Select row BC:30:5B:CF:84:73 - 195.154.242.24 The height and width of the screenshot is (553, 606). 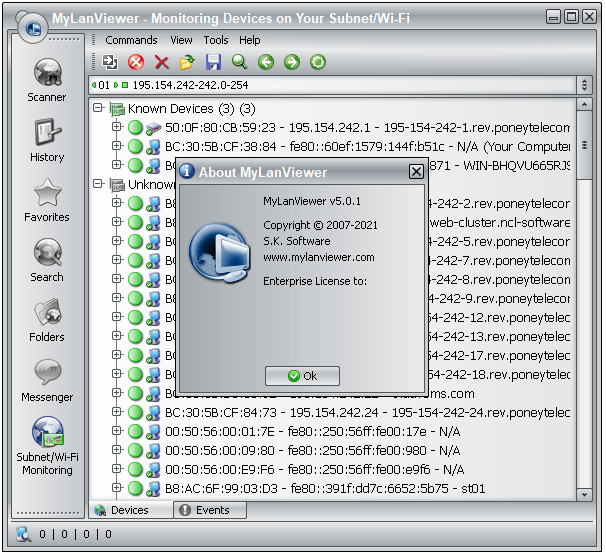(x=367, y=413)
